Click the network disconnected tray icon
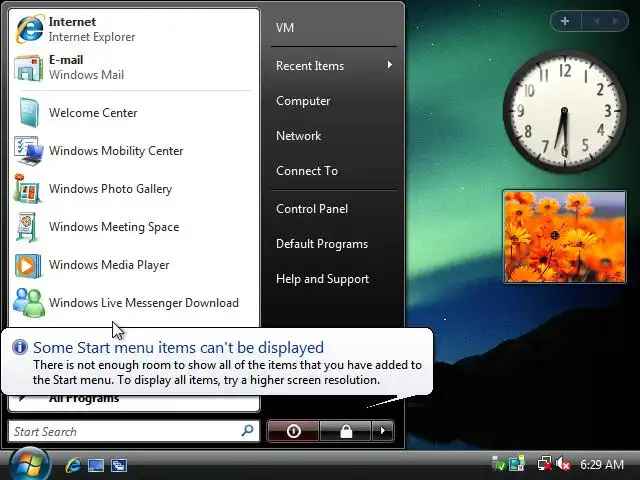Viewport: 640px width, 480px height. click(x=544, y=464)
